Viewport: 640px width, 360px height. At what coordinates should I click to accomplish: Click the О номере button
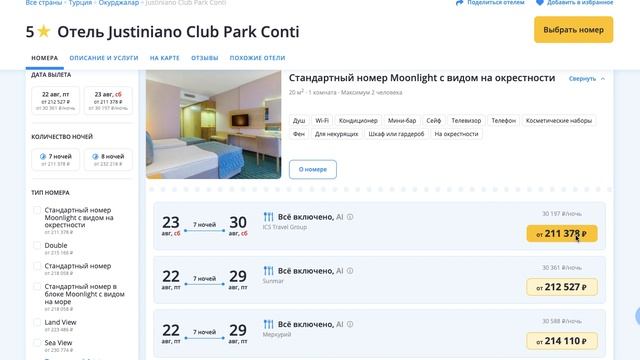tap(313, 169)
